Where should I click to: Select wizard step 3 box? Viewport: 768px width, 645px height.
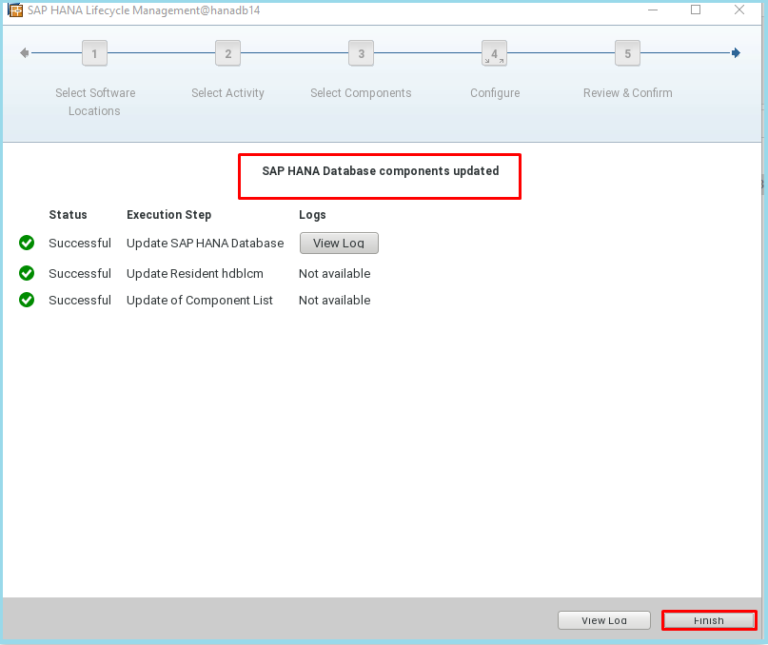point(361,53)
